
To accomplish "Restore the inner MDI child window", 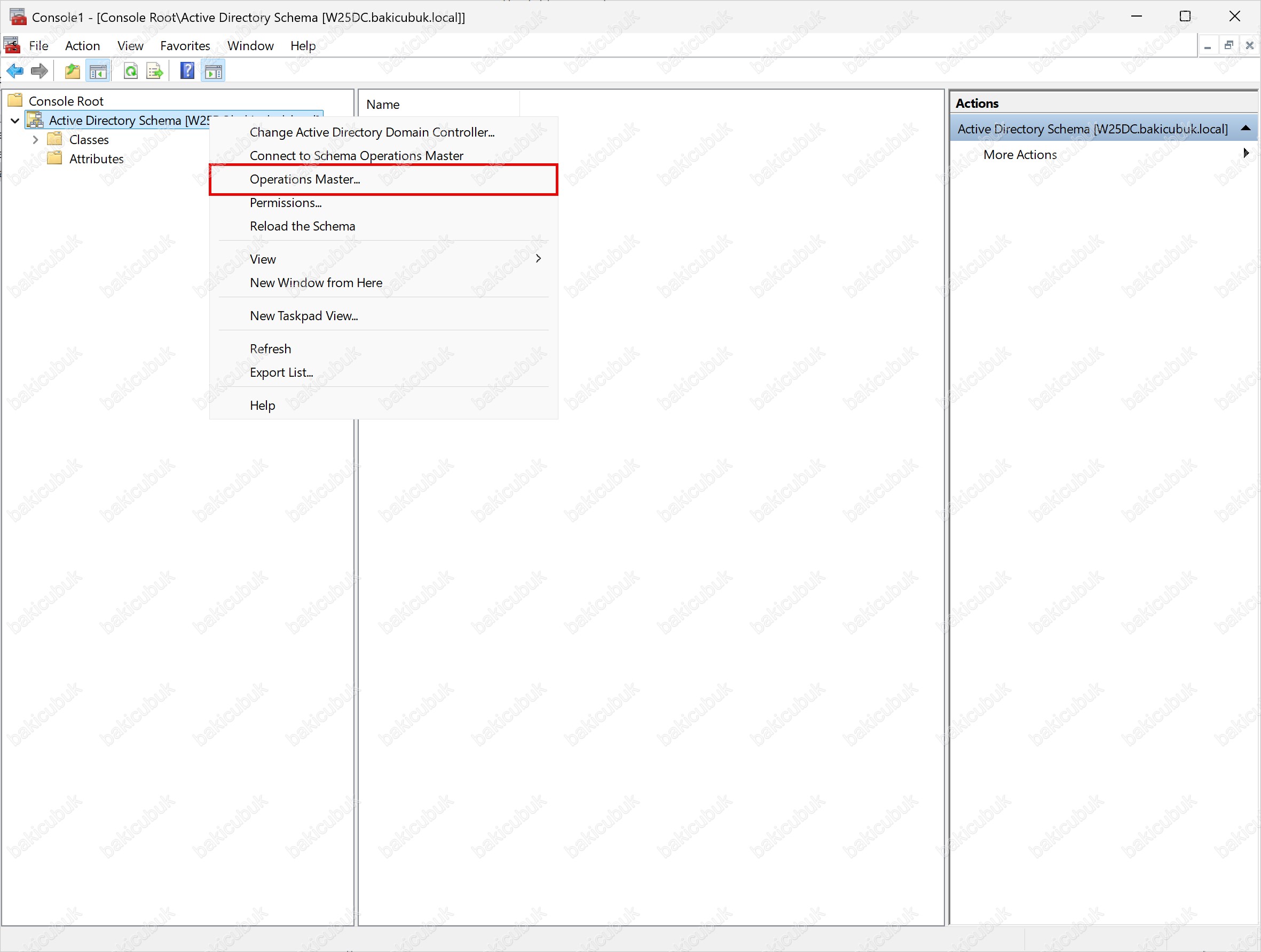I will (1228, 45).
